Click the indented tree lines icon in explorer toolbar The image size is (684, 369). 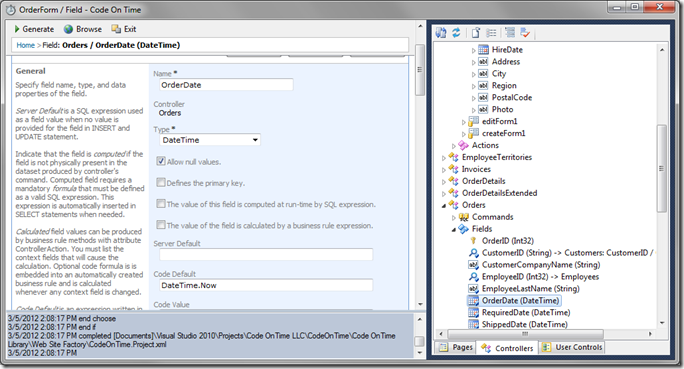pos(510,32)
